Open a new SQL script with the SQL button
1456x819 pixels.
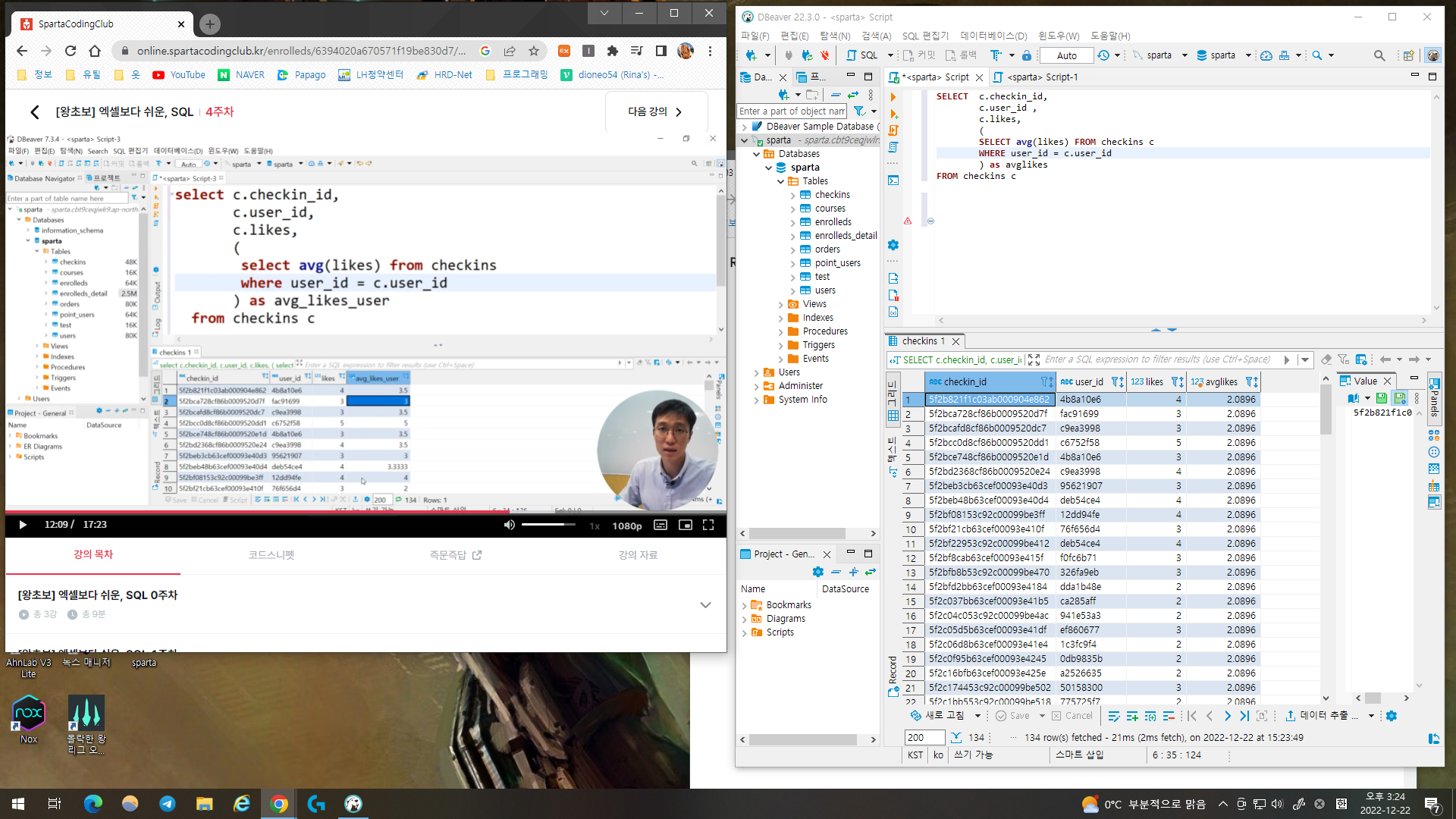coord(862,55)
